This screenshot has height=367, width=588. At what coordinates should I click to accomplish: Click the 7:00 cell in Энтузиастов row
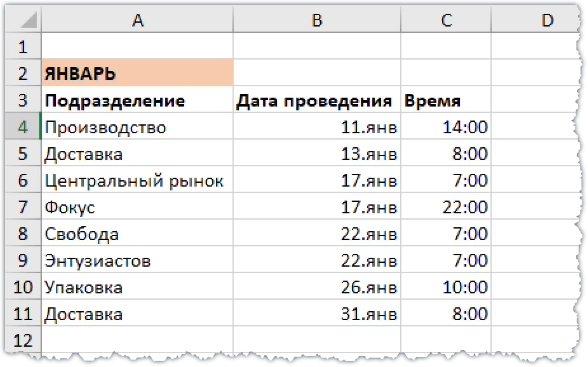(x=446, y=260)
